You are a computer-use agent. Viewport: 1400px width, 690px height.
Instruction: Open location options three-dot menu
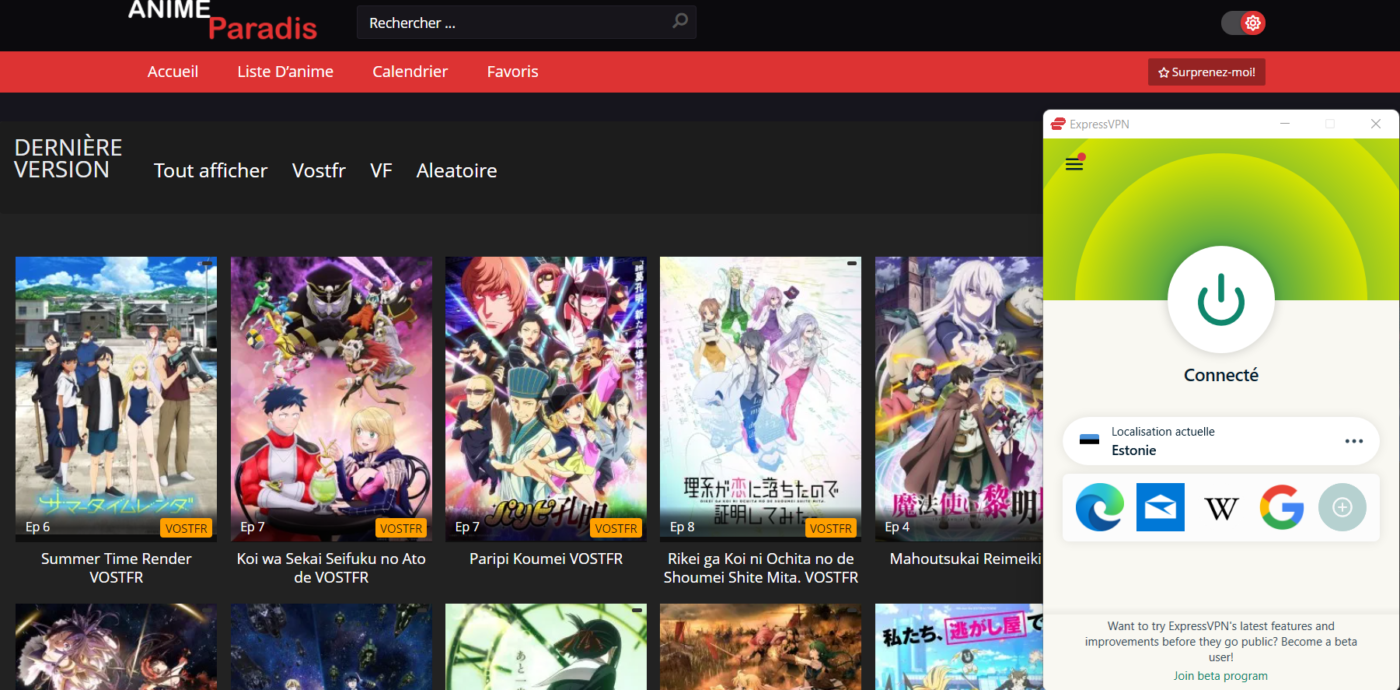[1354, 441]
